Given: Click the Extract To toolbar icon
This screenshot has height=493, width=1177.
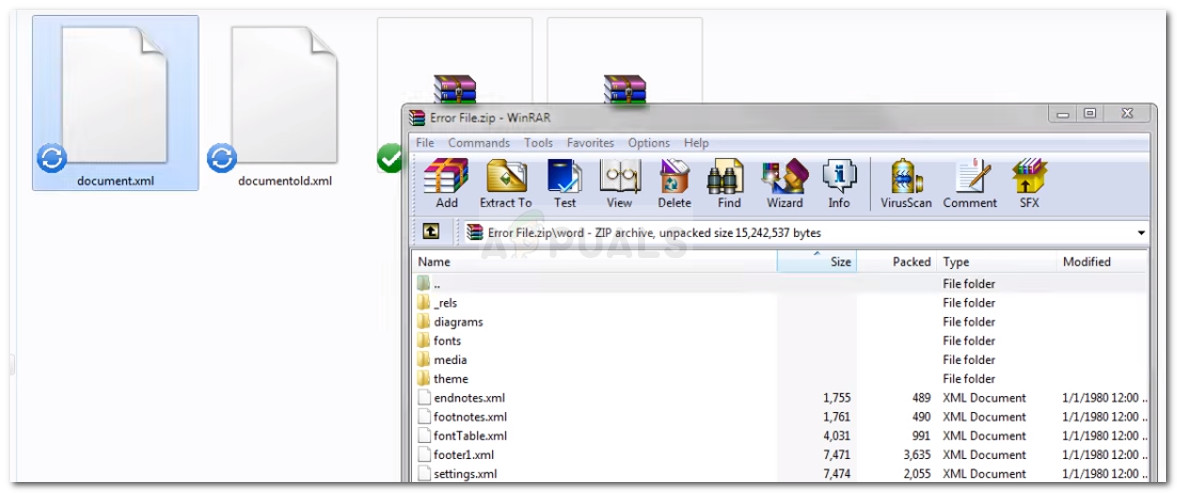Looking at the screenshot, I should click(506, 183).
